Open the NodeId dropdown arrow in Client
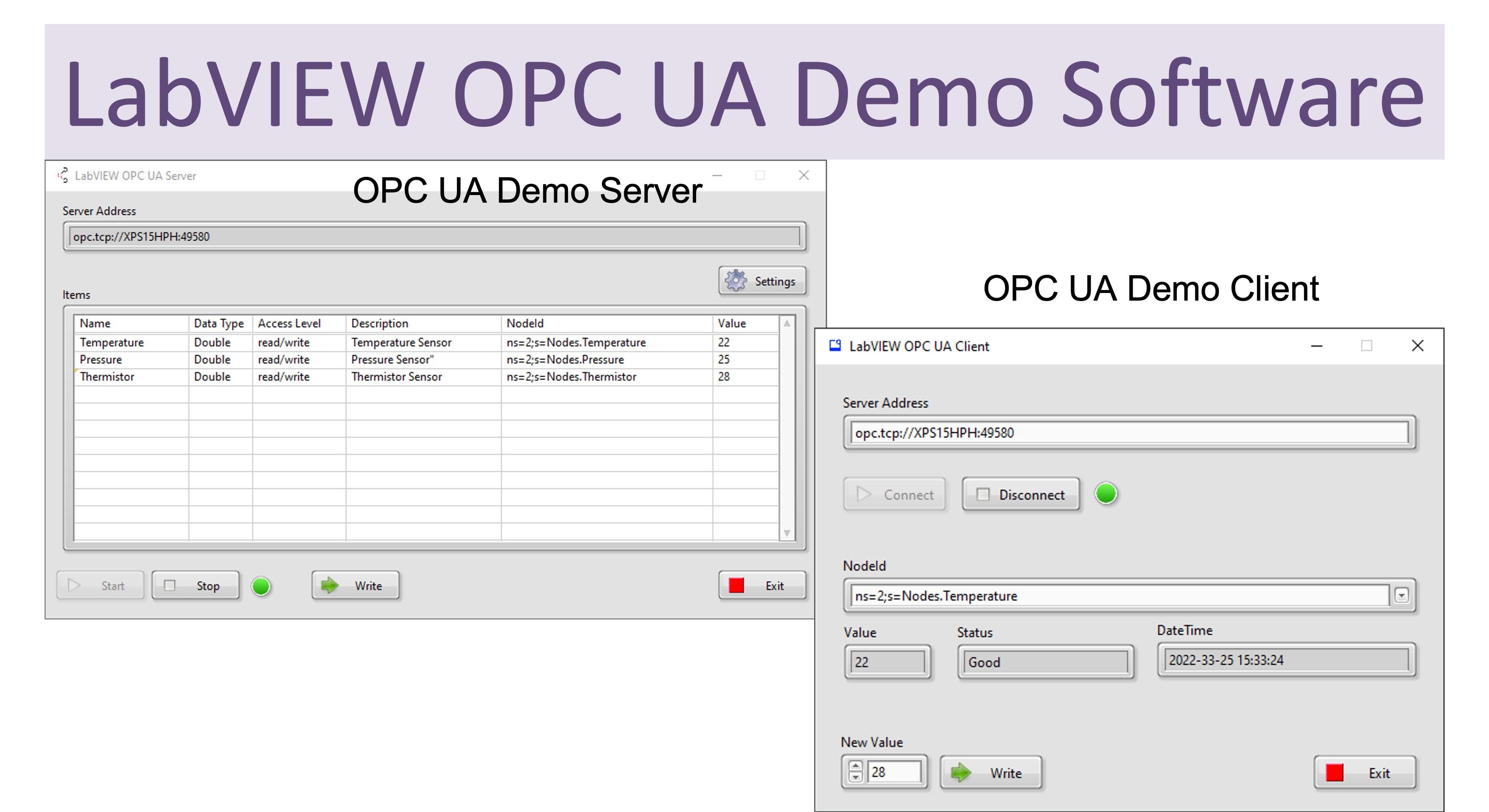This screenshot has height=812, width=1489. point(1401,595)
